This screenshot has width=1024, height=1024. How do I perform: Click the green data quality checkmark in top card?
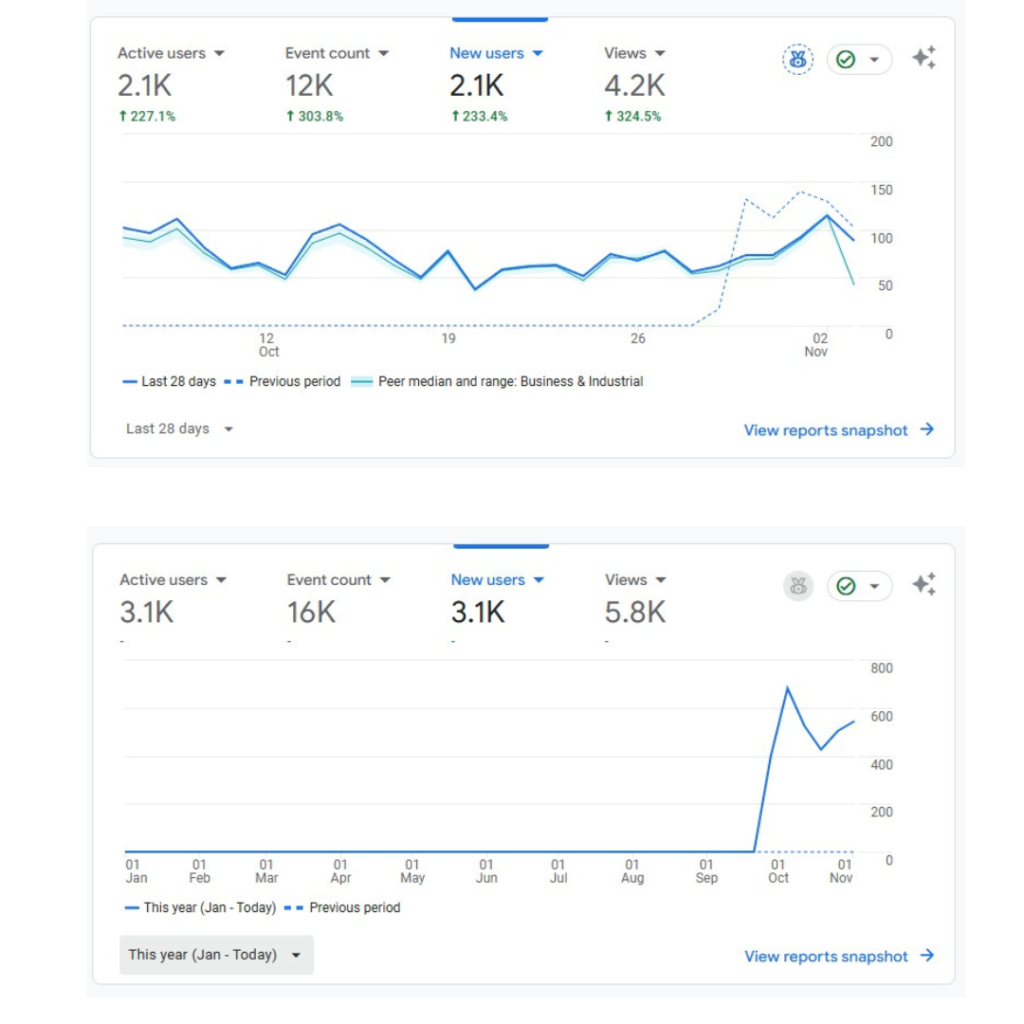846,60
